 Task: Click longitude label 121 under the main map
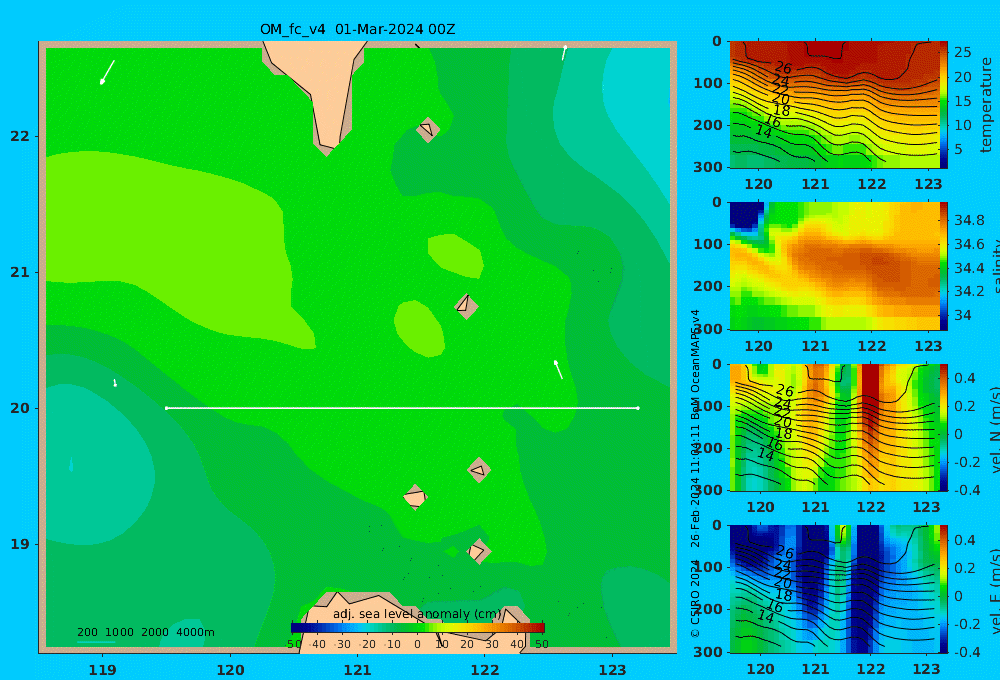(357, 670)
